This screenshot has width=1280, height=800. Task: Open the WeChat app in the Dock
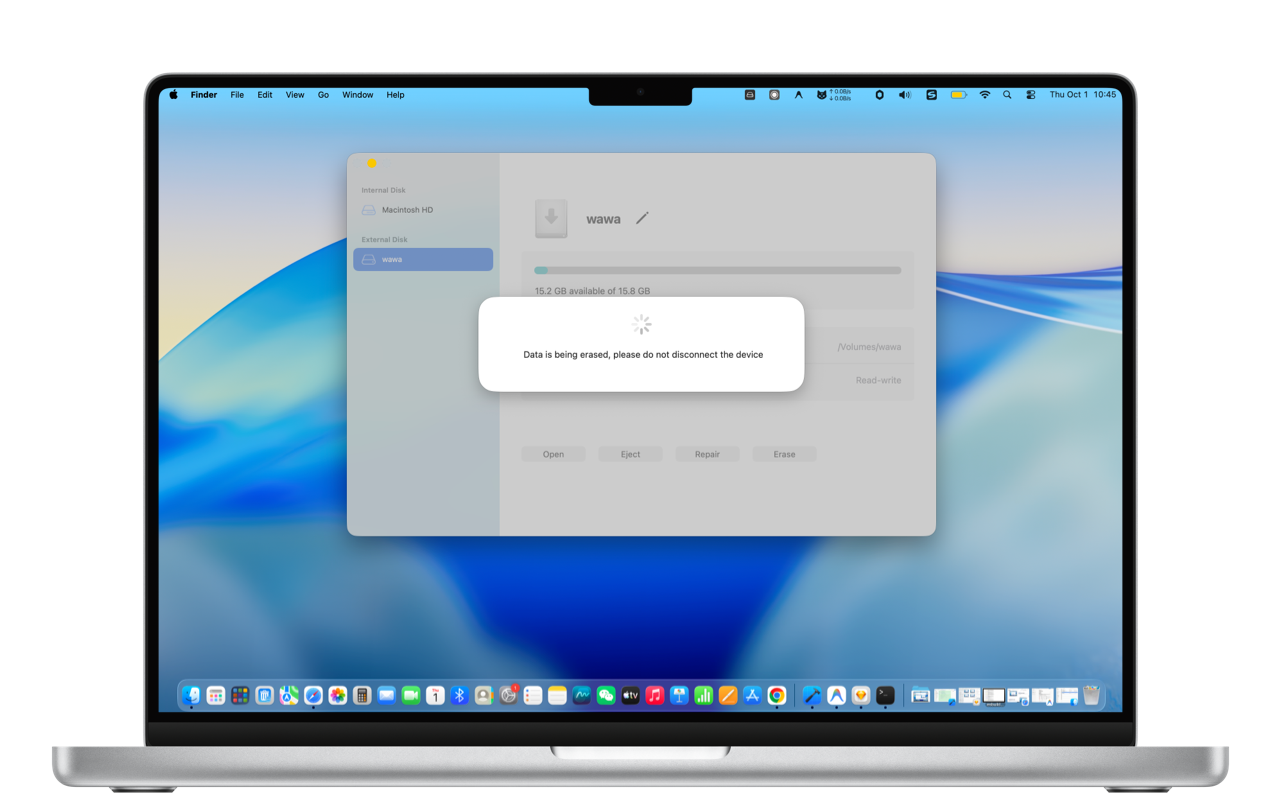(606, 695)
